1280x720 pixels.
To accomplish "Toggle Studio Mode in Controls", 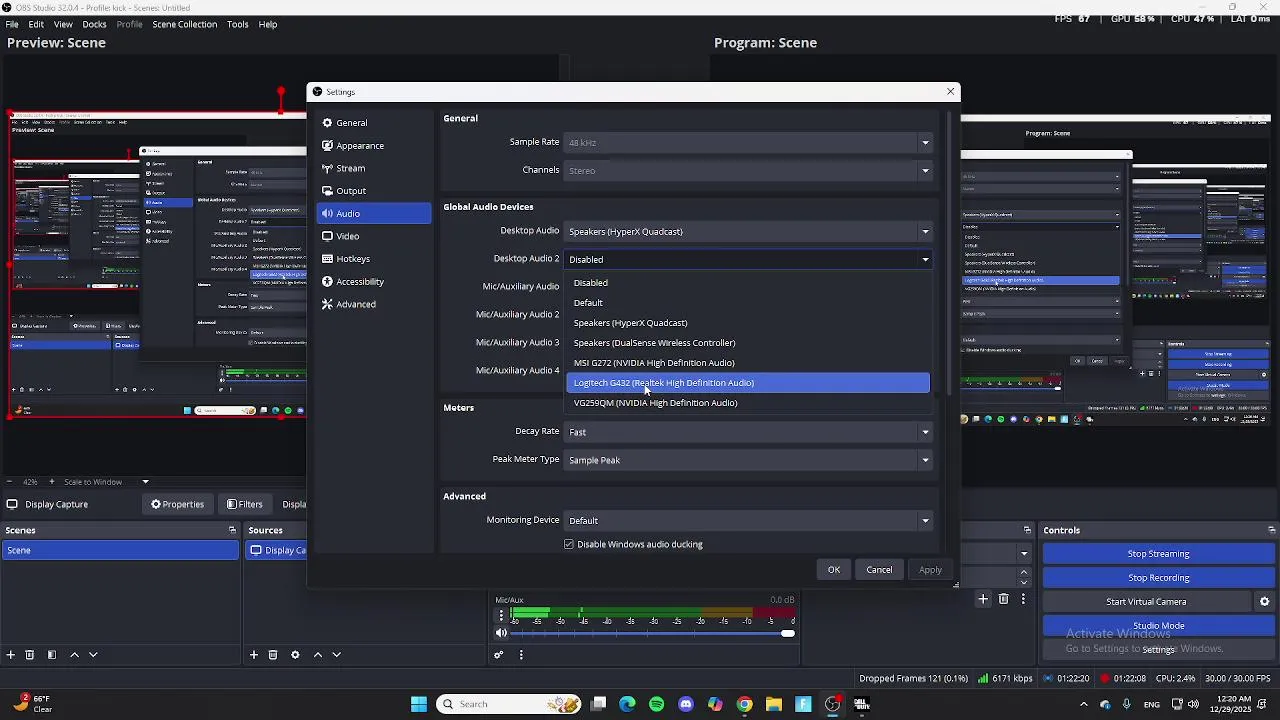I will (x=1158, y=626).
